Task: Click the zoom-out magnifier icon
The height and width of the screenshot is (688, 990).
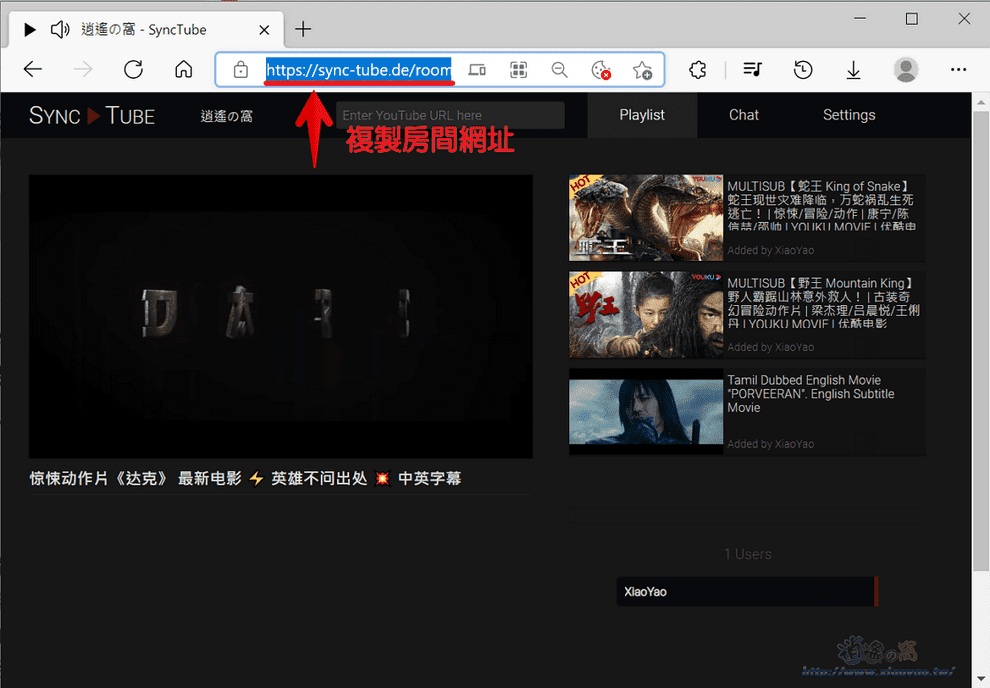Action: [x=559, y=69]
